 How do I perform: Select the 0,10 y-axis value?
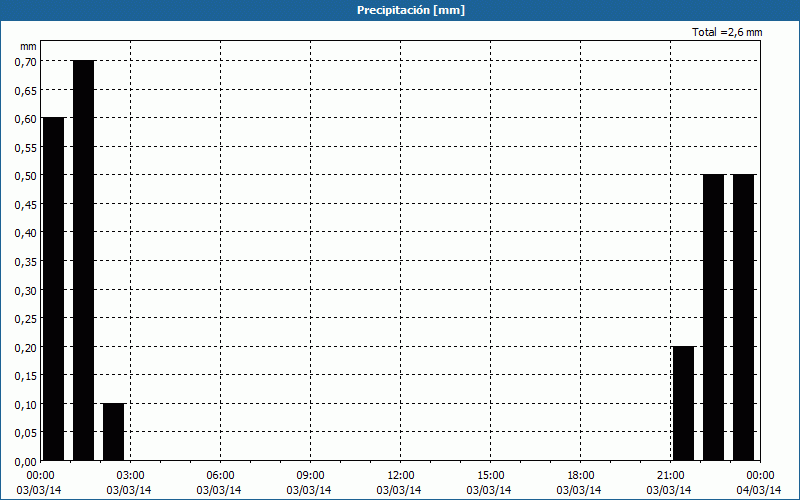click(x=26, y=405)
